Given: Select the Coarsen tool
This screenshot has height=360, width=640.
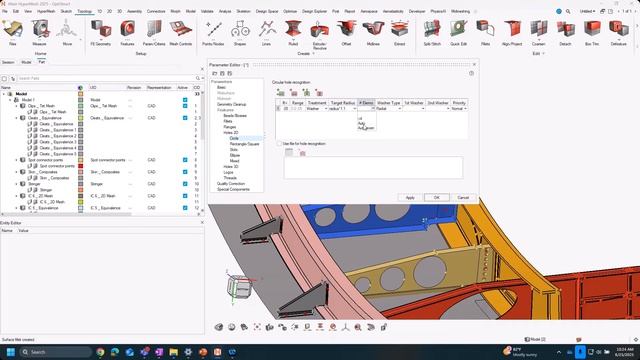Looking at the screenshot, I should pos(538,33).
